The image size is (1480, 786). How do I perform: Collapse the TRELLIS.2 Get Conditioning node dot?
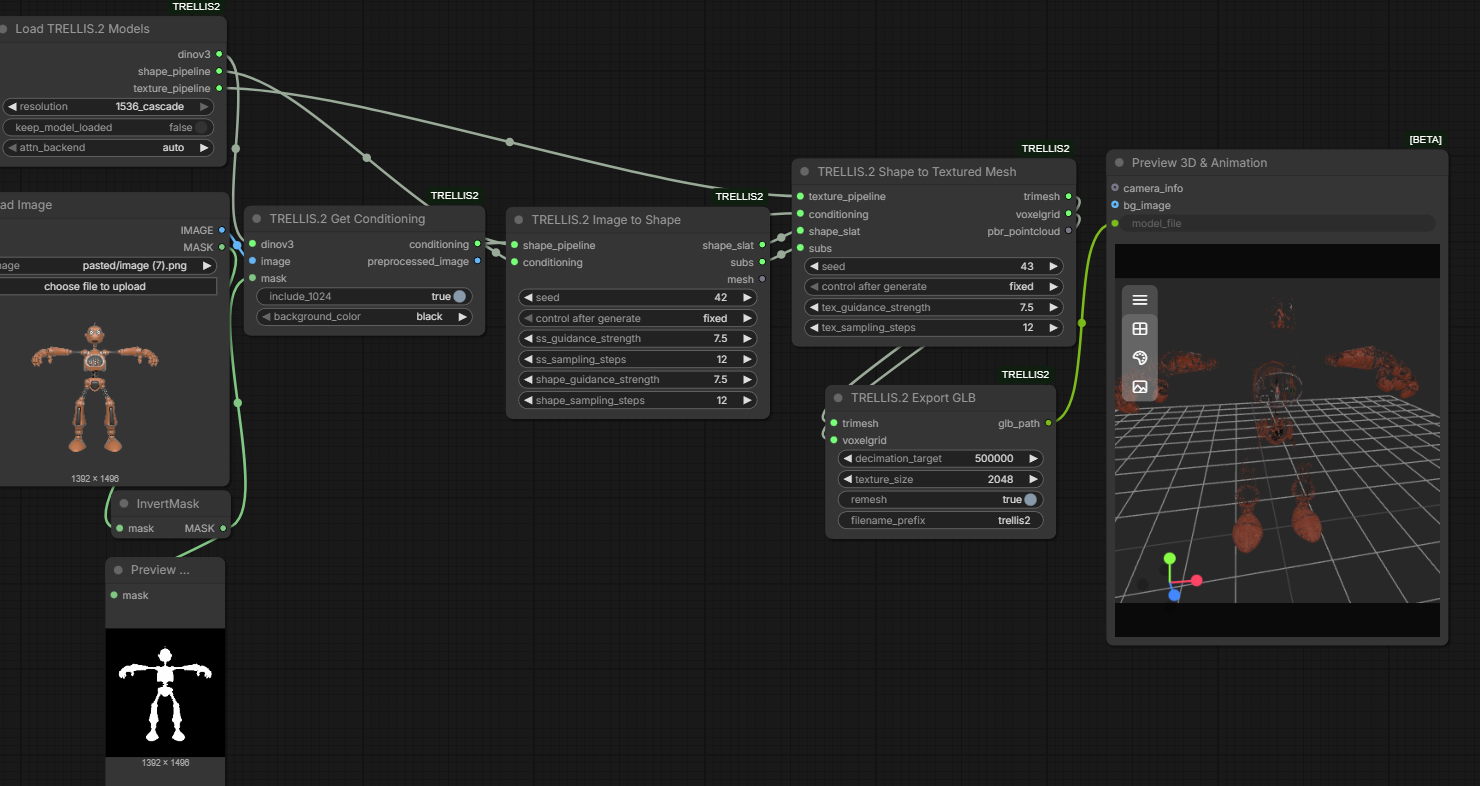tap(257, 219)
